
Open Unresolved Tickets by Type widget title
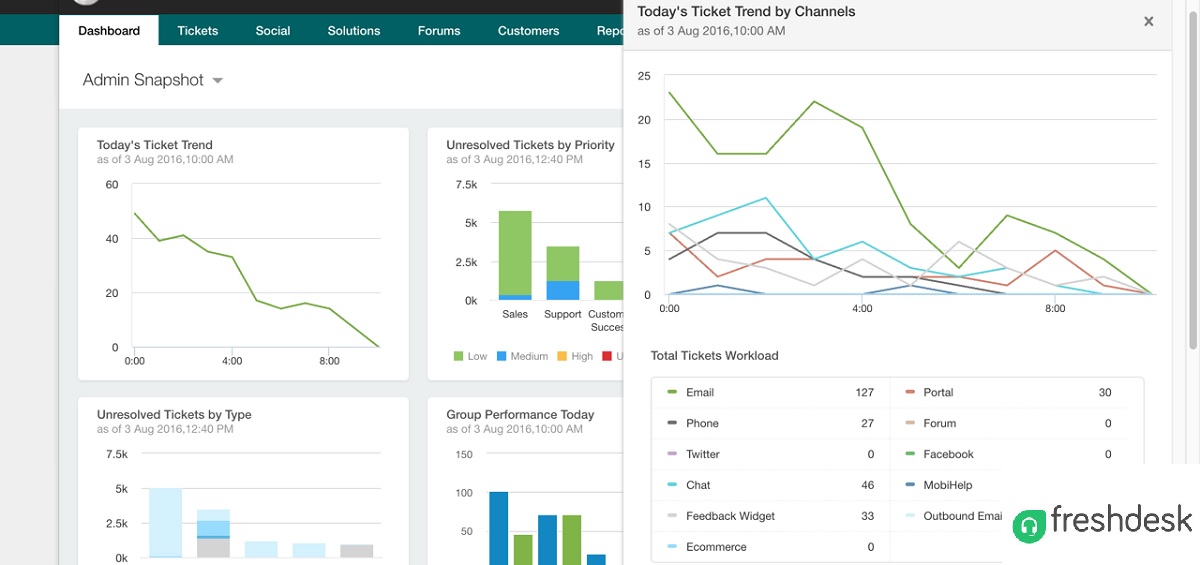point(174,414)
